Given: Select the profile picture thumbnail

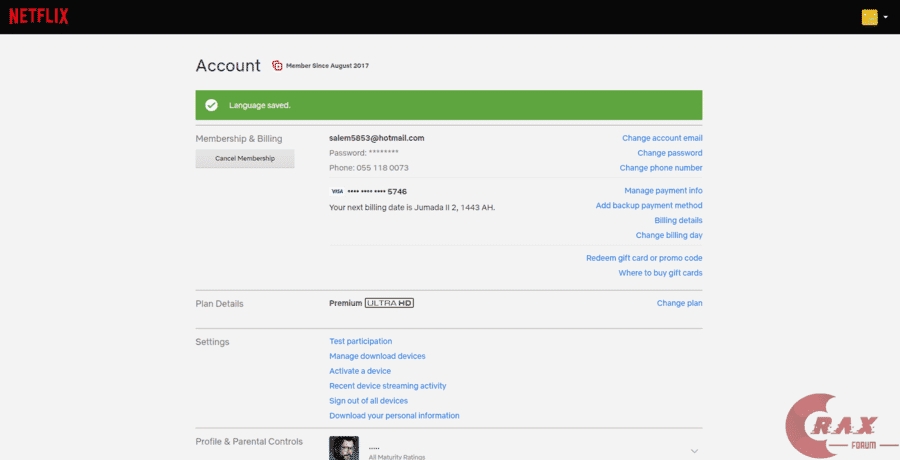Looking at the screenshot, I should click(344, 448).
